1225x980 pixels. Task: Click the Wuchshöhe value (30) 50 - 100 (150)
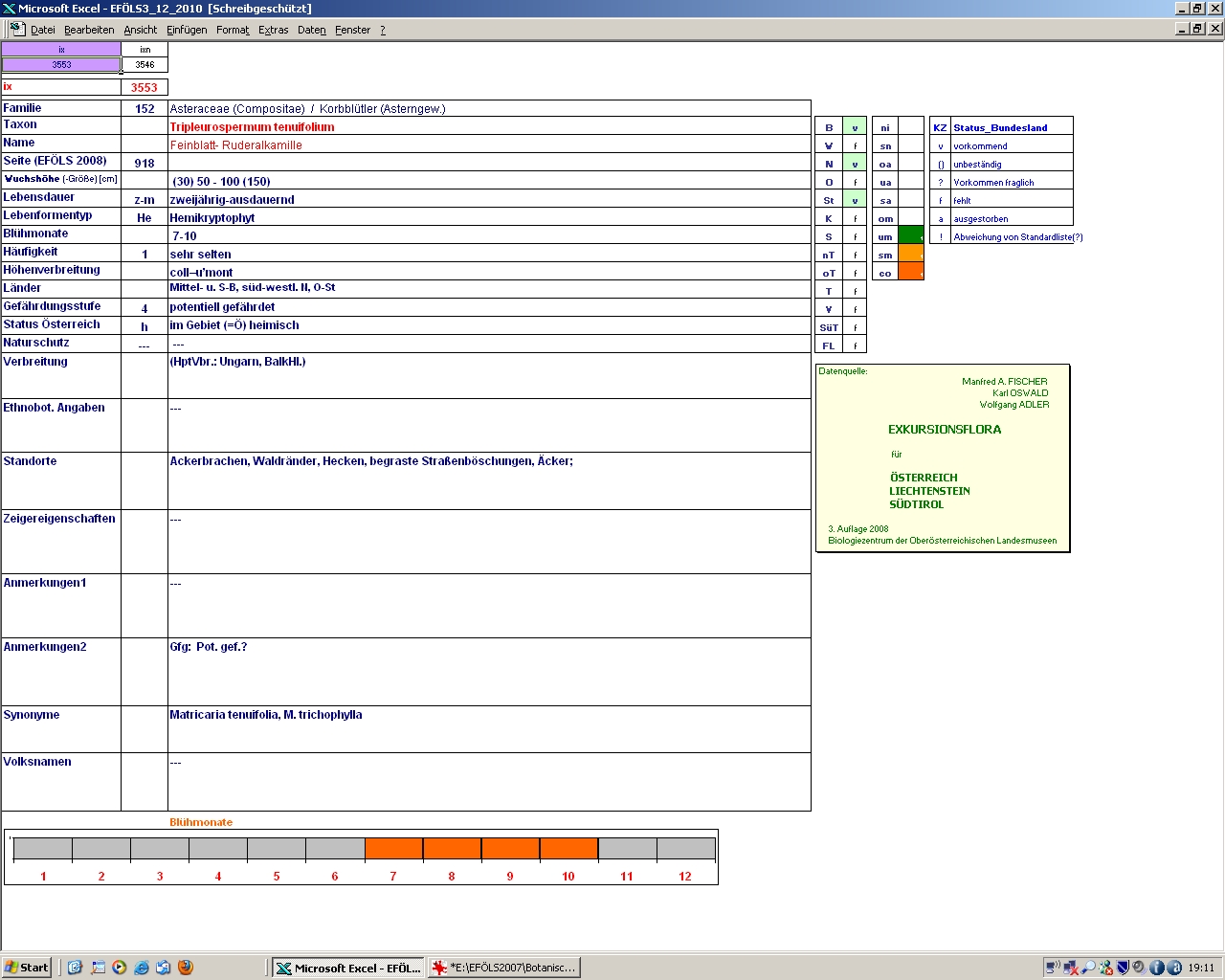pyautogui.click(x=221, y=182)
